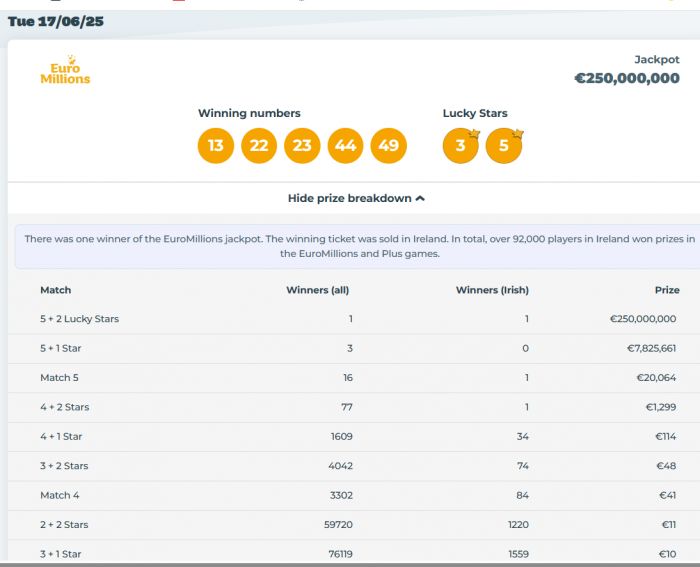Click the 1220 Irish winners count
The height and width of the screenshot is (567, 700).
(518, 525)
